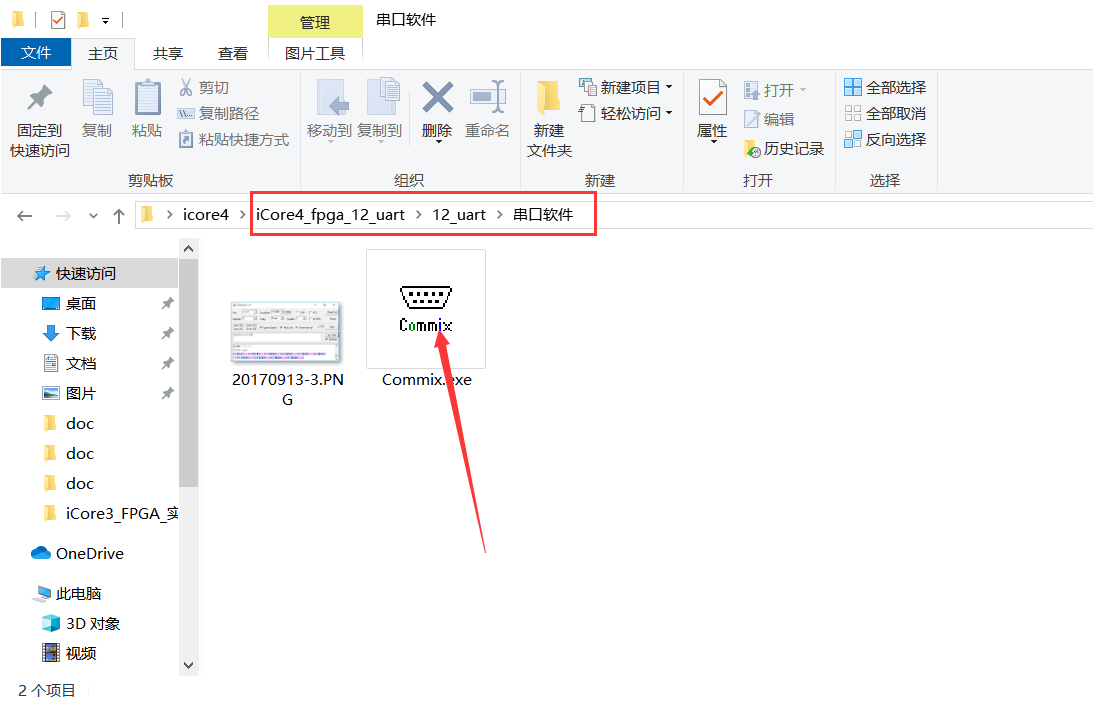
Task: Select 20170913-3.PNG image thumbnail
Action: 287,333
